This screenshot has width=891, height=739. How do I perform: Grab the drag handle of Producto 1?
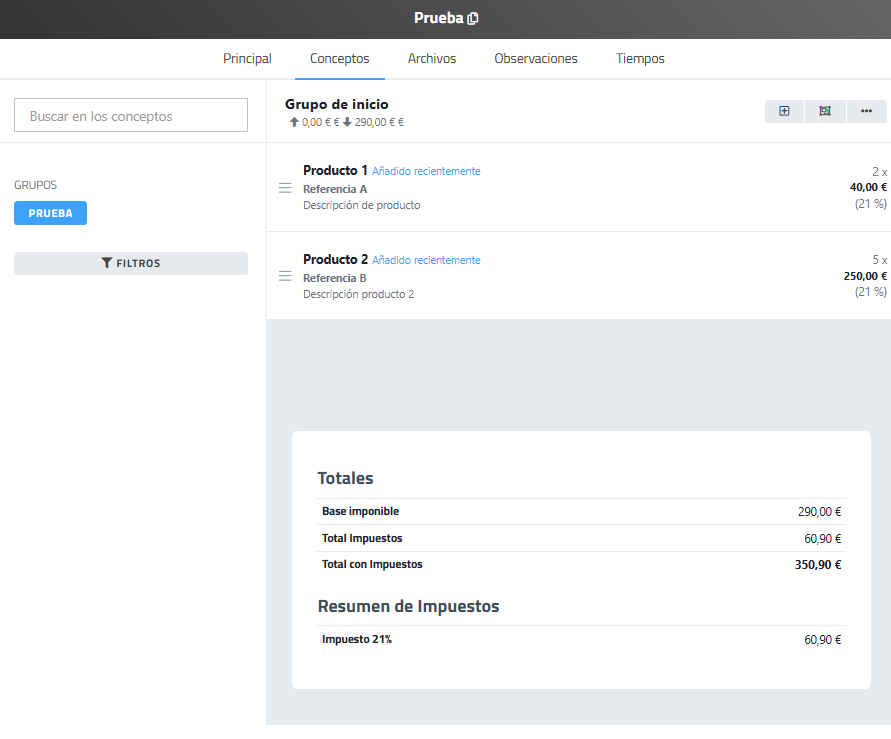[285, 188]
